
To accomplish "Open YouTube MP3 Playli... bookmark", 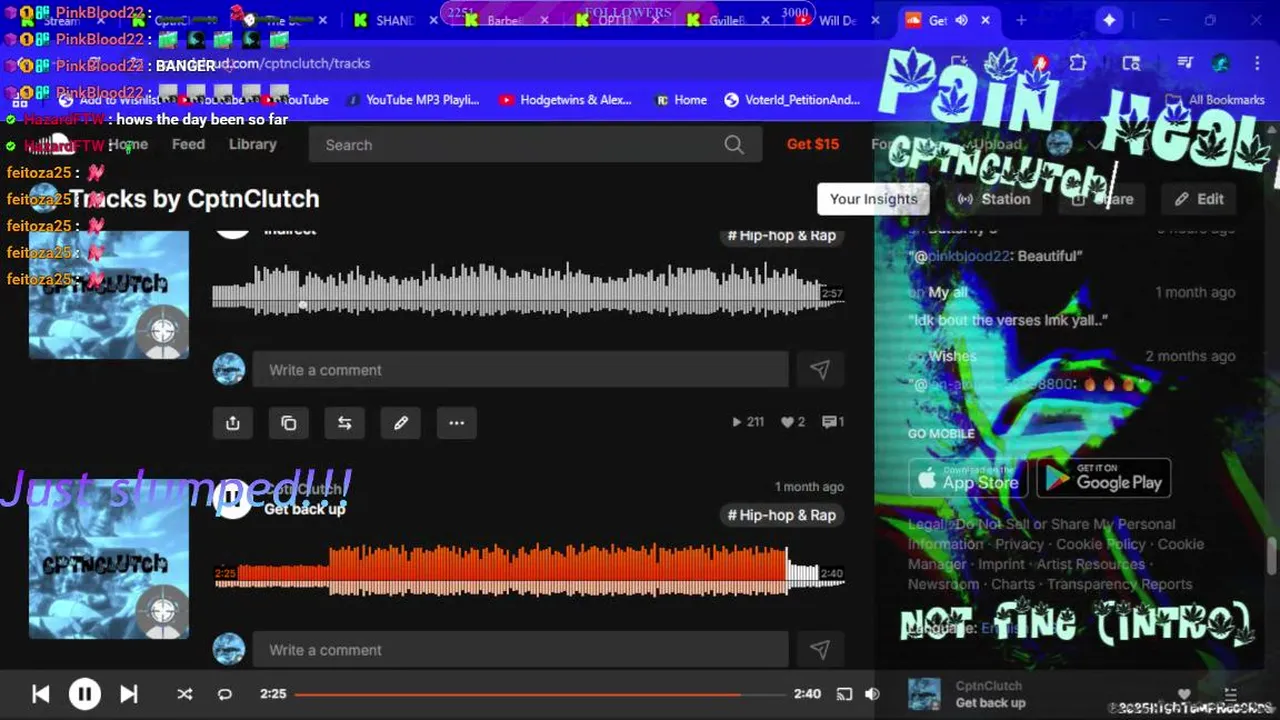I will point(412,100).
